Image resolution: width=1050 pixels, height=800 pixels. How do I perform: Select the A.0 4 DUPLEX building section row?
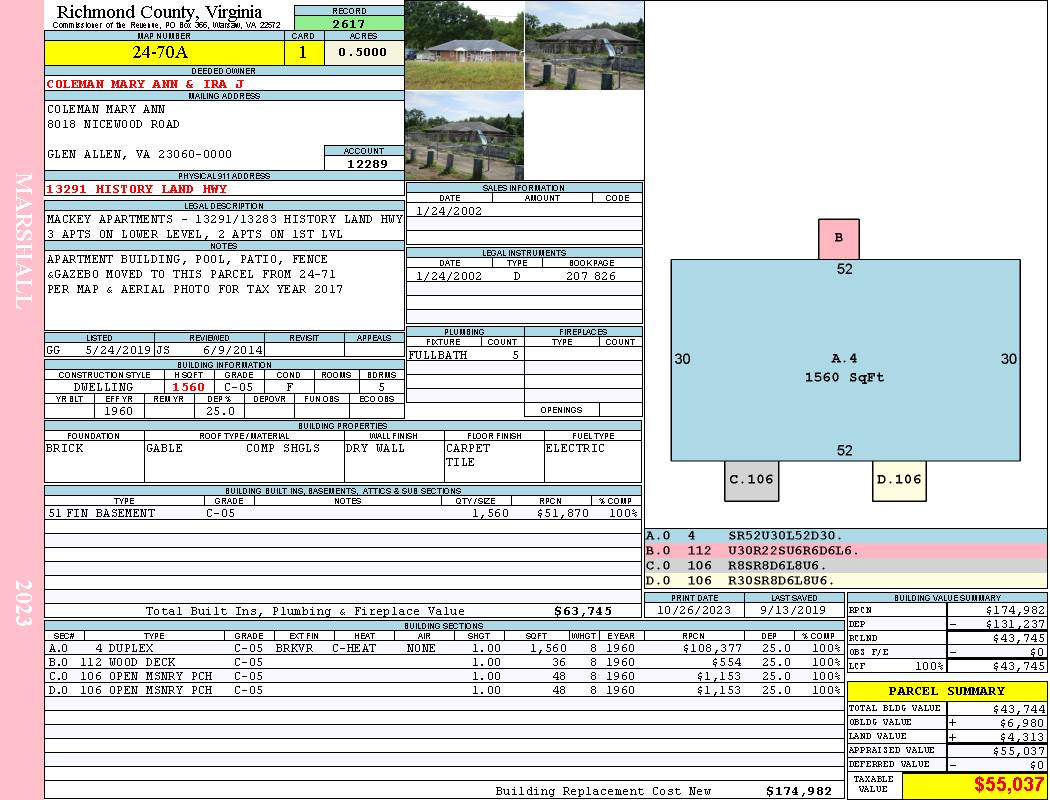443,648
